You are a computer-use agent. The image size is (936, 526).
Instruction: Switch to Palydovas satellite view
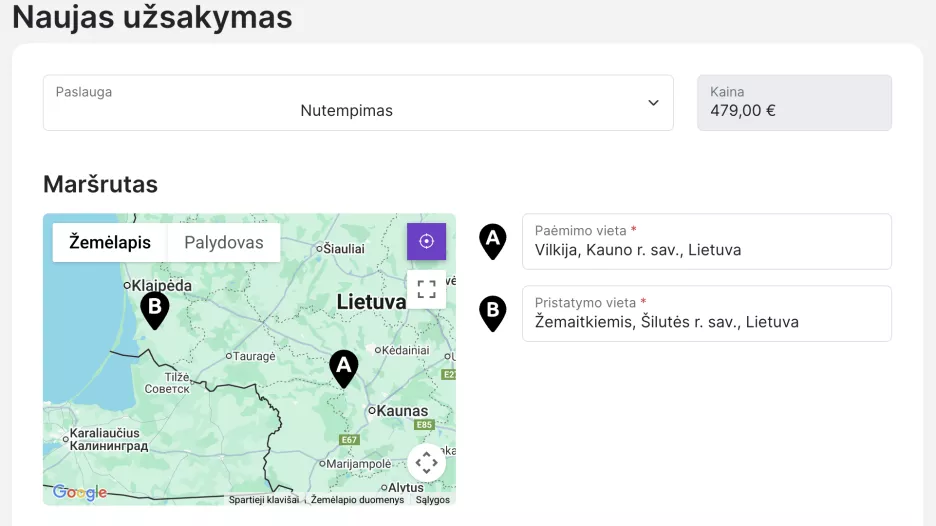coord(224,242)
